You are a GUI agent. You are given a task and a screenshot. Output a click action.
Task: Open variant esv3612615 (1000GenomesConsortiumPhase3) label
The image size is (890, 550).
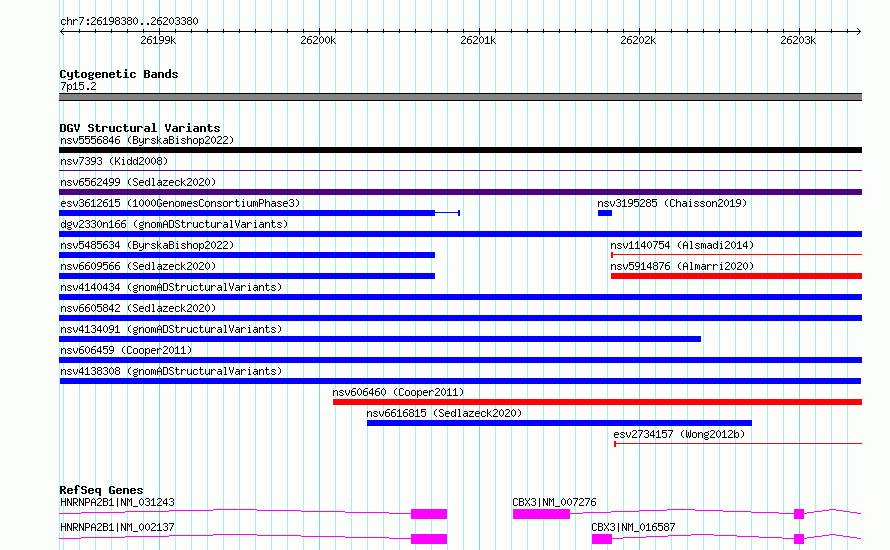(x=180, y=203)
